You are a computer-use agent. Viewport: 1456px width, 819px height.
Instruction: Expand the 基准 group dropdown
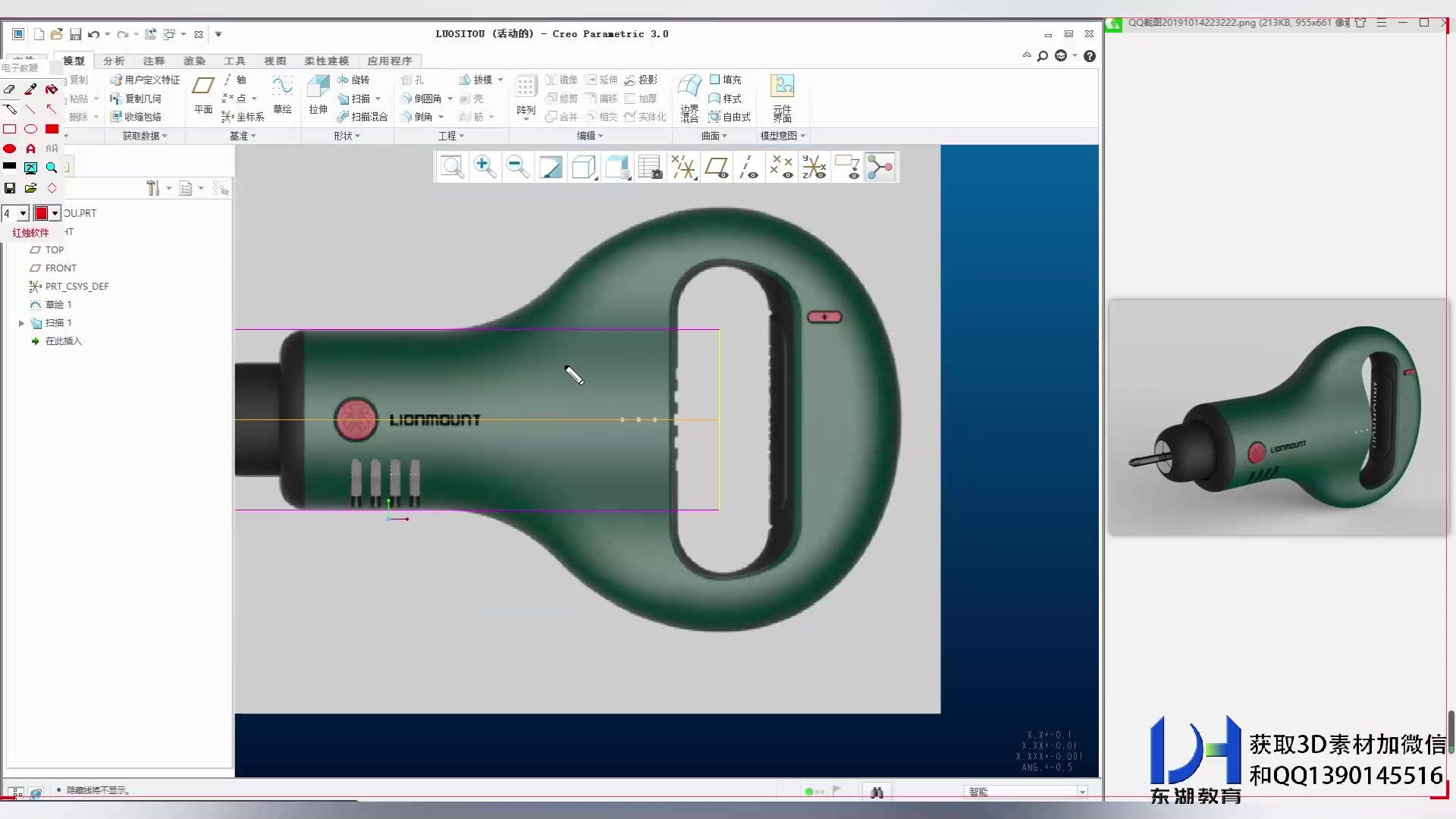[243, 136]
